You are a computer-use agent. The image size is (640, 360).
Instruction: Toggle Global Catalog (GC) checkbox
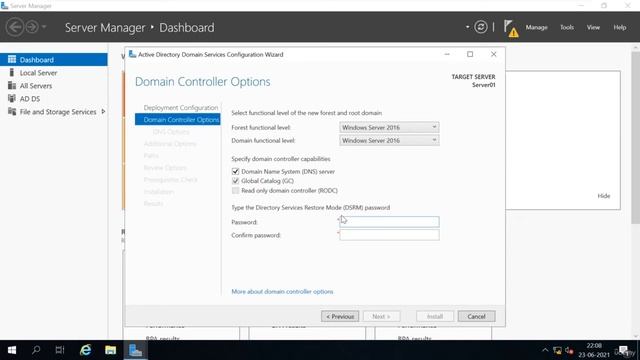click(x=236, y=181)
